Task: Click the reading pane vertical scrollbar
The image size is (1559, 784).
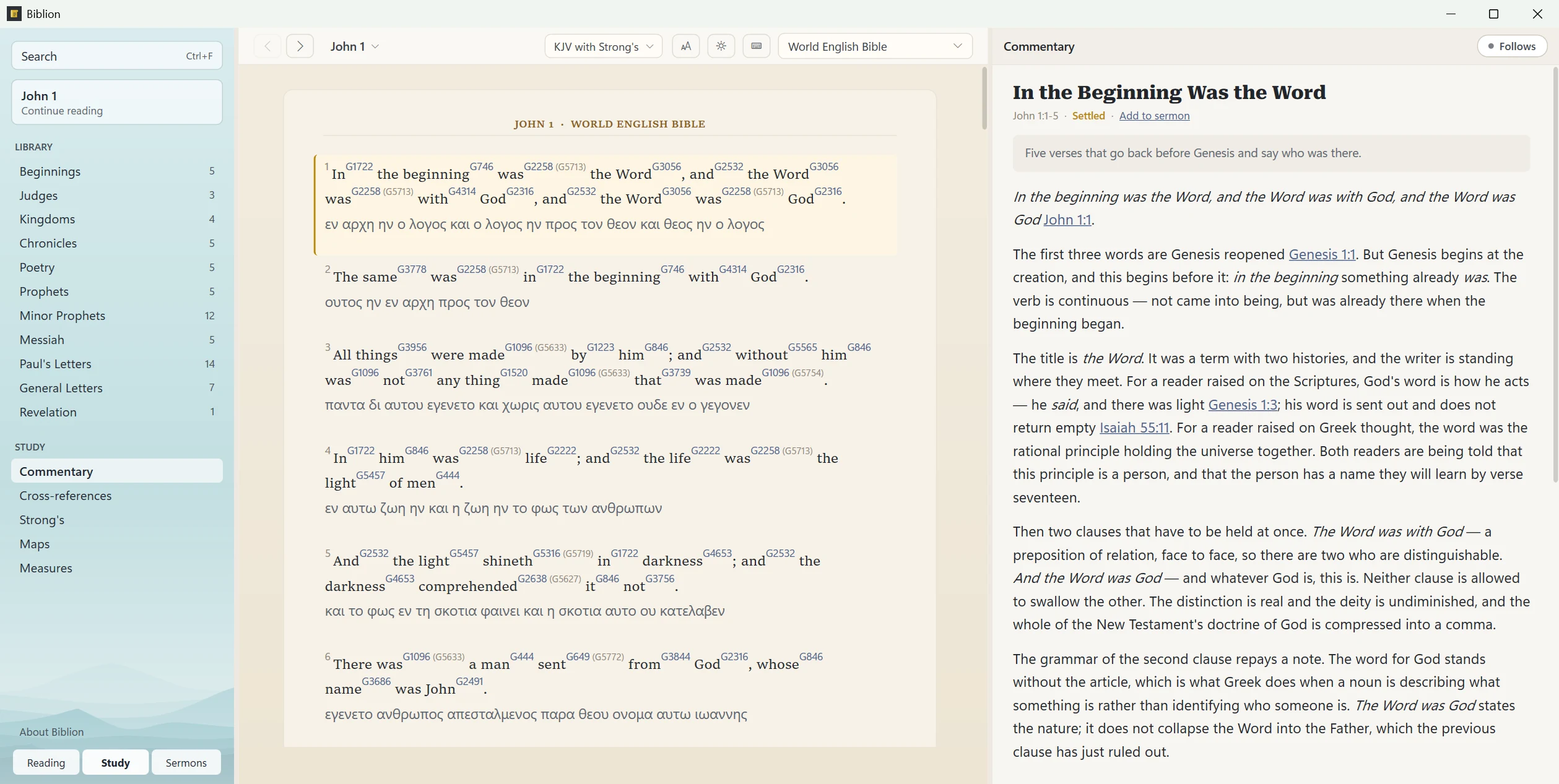Action: pos(984,99)
